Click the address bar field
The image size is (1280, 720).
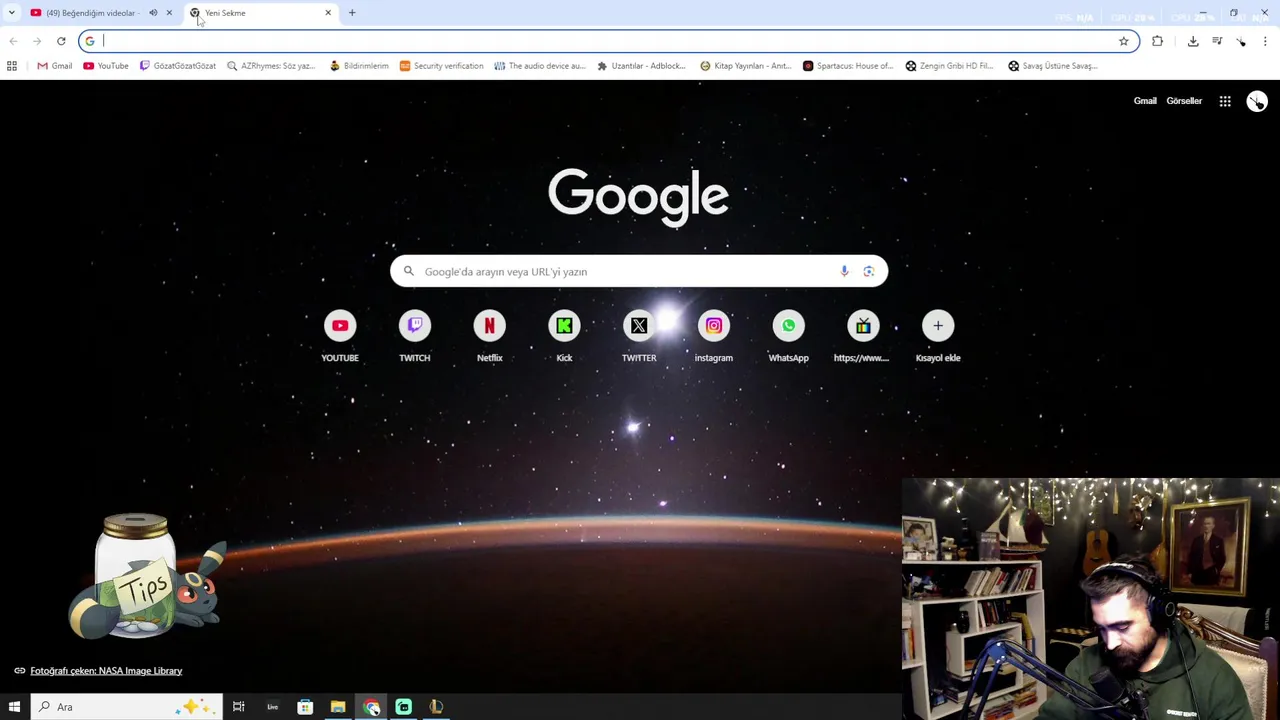(x=608, y=41)
